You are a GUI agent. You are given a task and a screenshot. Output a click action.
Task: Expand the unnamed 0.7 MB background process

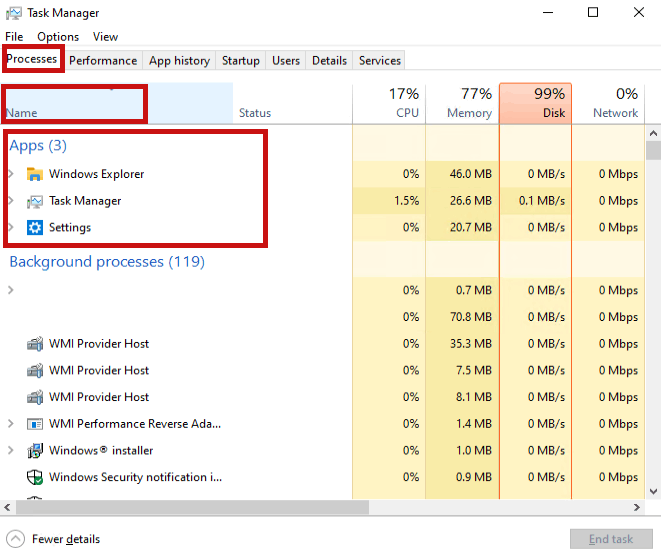coord(11,290)
